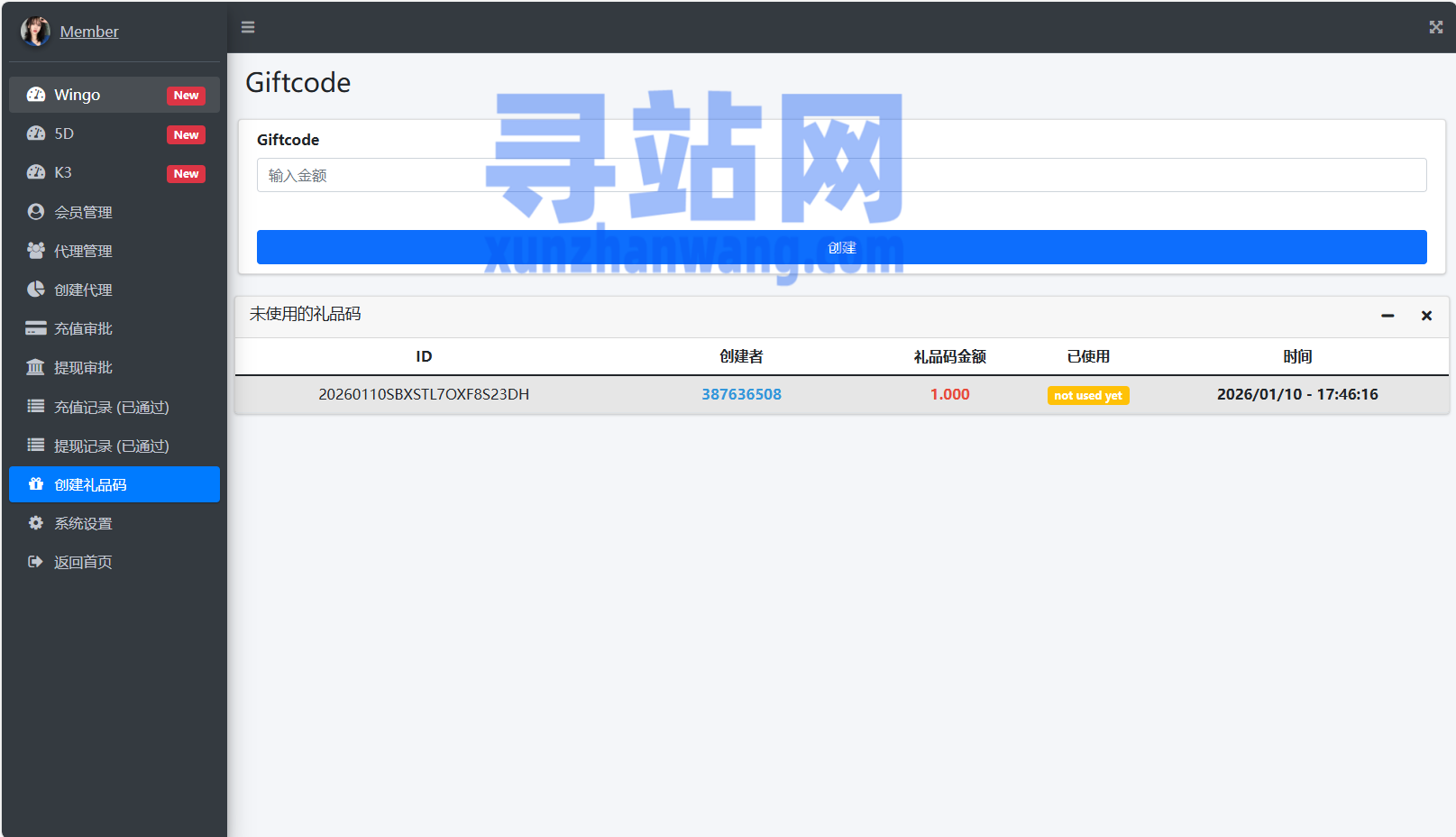
Task: Click the fullscreen expand icon
Action: (1435, 27)
